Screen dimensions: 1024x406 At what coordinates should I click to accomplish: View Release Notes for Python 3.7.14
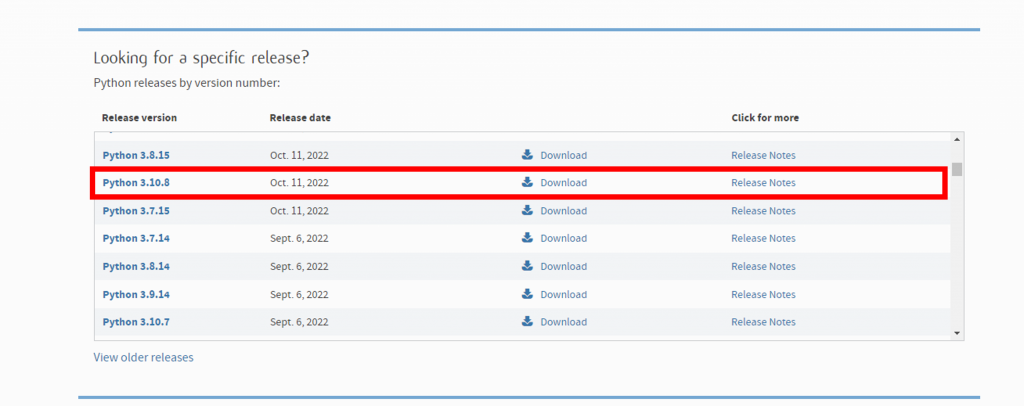pos(763,238)
